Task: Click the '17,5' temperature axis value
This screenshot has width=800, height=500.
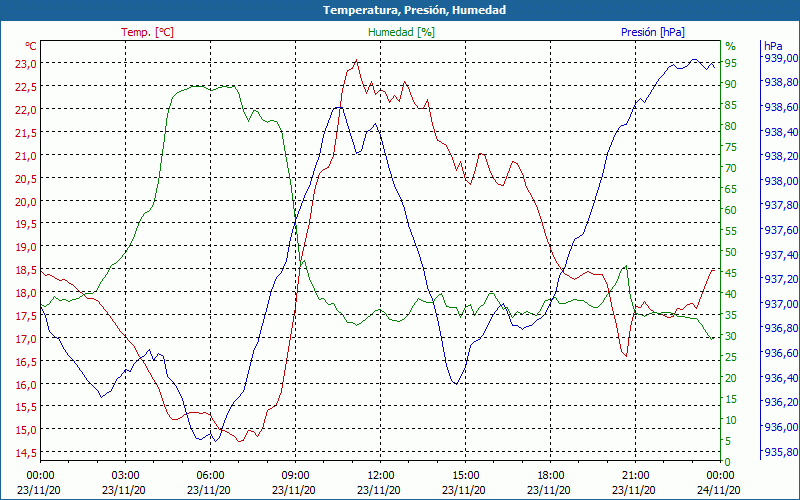Action: pyautogui.click(x=26, y=316)
